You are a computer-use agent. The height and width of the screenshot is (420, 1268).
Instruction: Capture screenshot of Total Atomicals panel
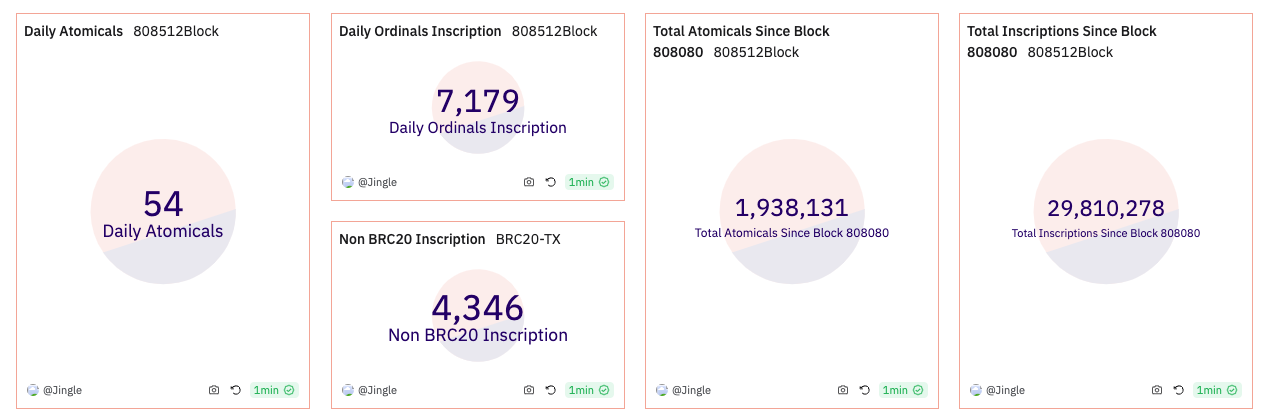tap(843, 390)
